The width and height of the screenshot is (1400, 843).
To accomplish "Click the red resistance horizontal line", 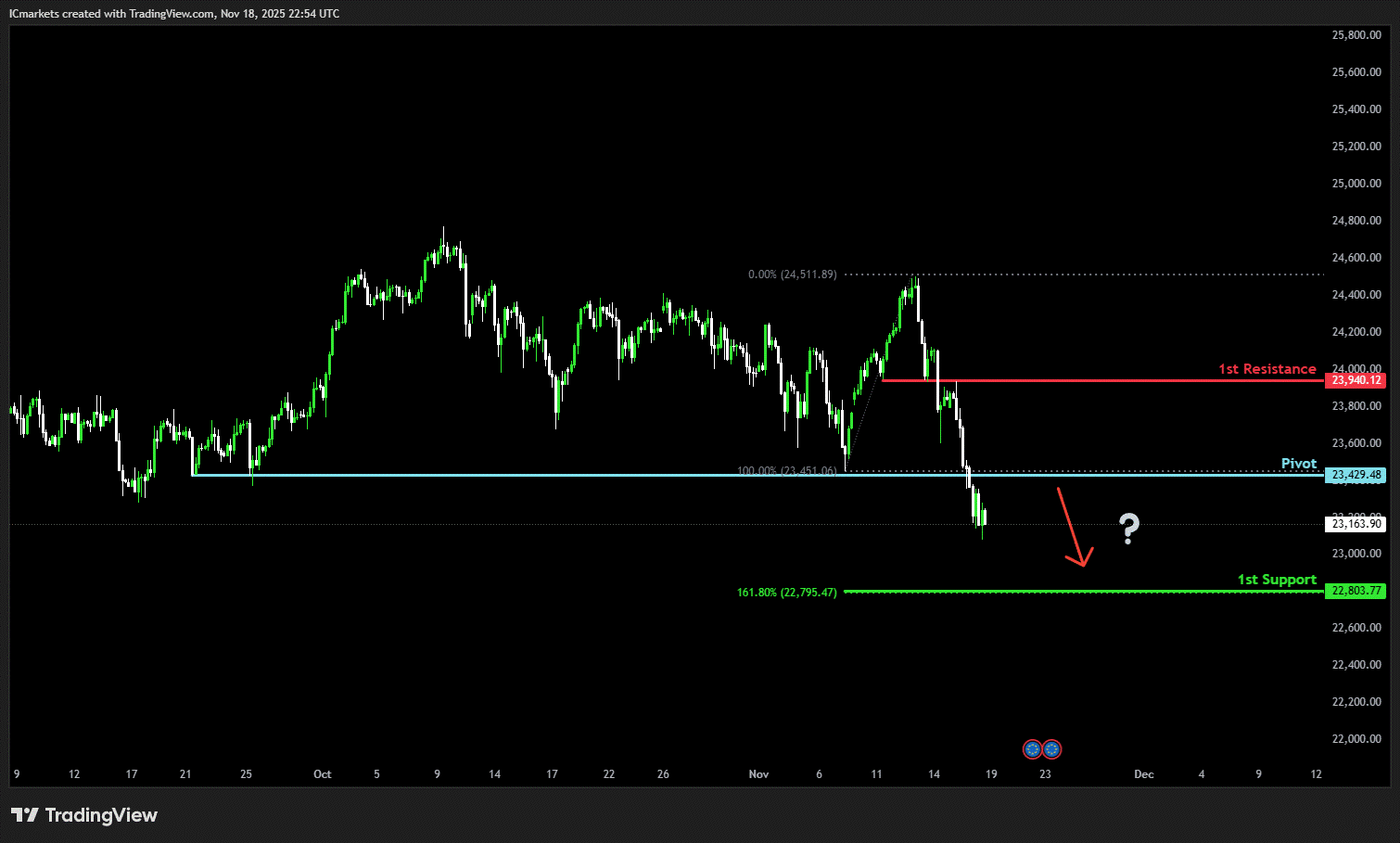I will coord(1066,380).
